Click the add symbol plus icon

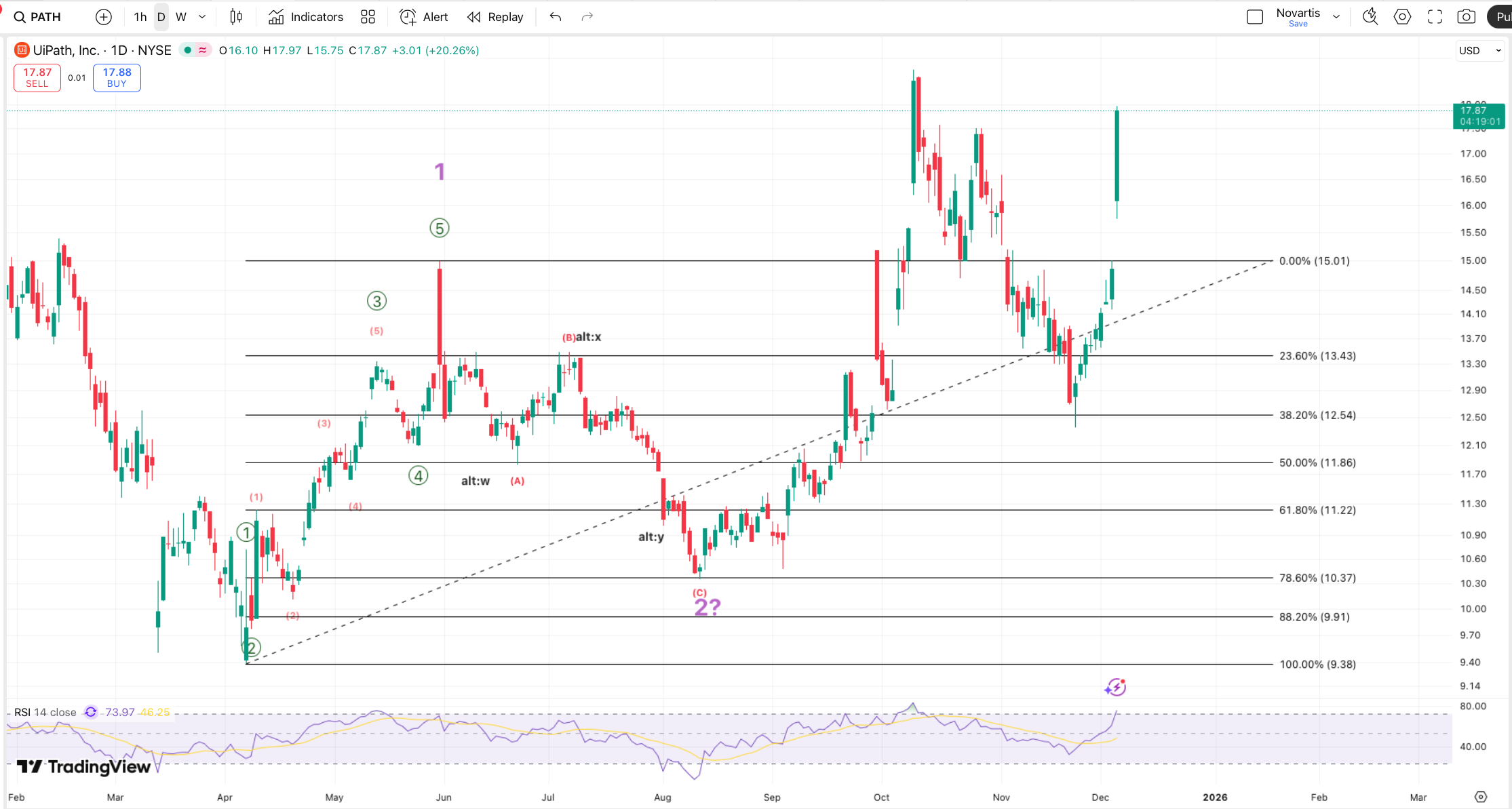click(x=103, y=17)
